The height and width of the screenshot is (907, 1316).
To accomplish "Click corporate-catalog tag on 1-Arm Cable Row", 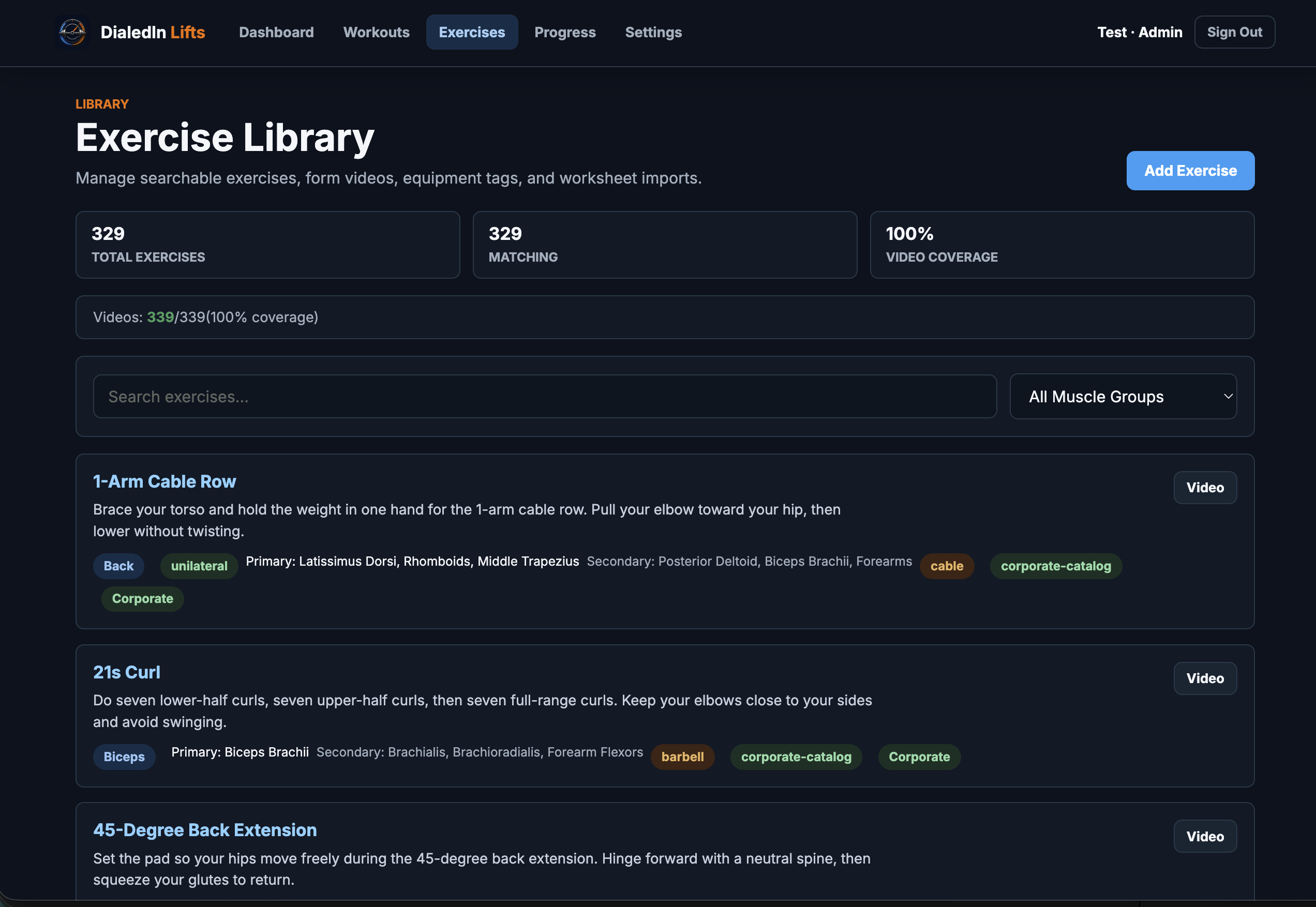I will click(x=1056, y=566).
